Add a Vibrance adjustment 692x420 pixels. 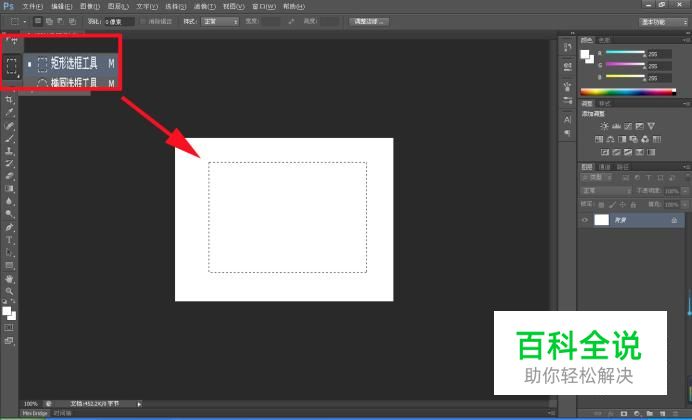pos(651,126)
